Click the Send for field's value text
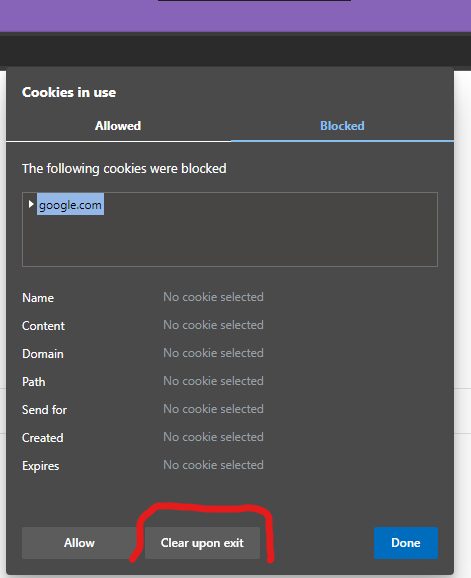This screenshot has height=578, width=471. point(213,409)
